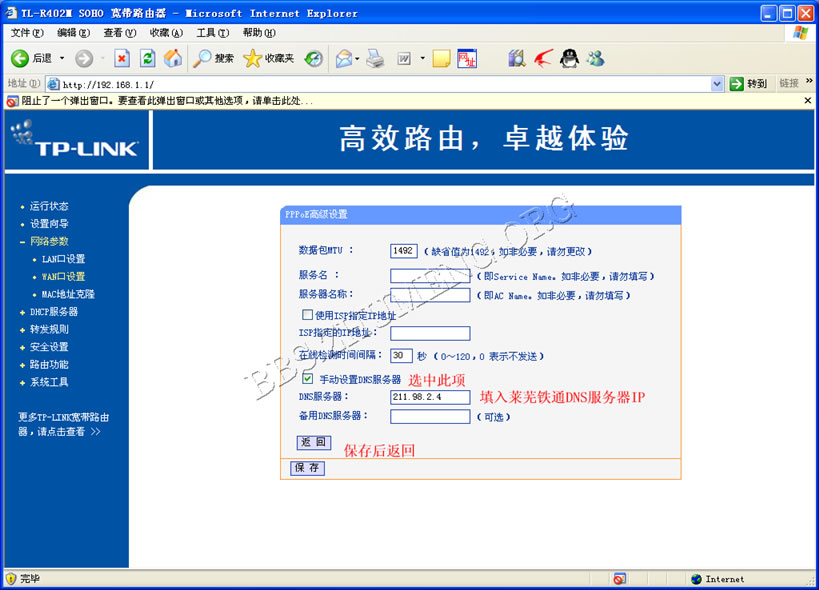
Task: Click the Edit with Word toolbar icon
Action: pyautogui.click(x=404, y=58)
